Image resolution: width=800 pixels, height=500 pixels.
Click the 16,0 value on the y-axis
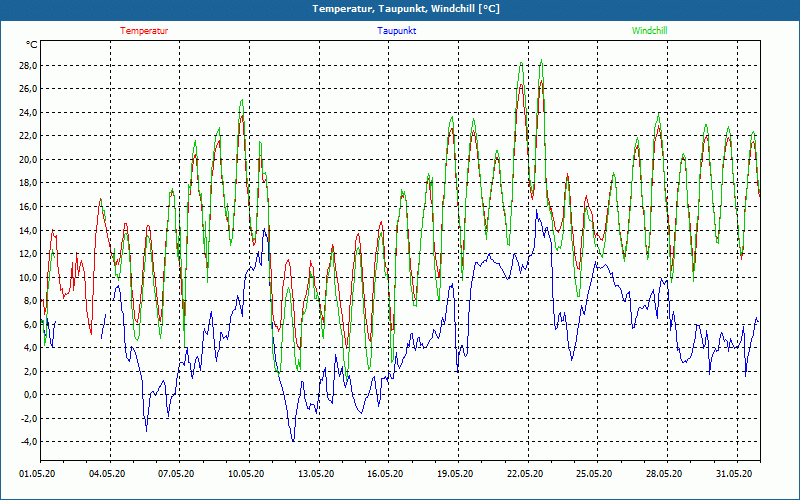[28, 207]
